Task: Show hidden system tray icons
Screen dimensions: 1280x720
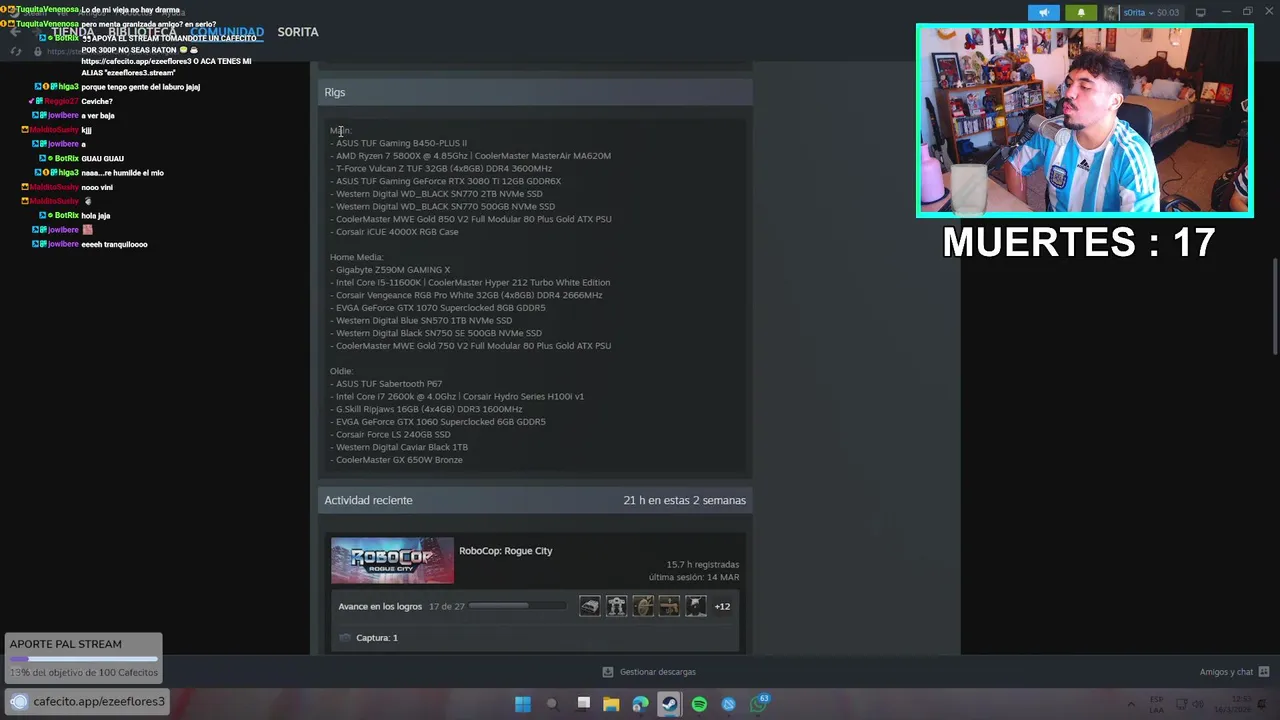Action: click(1131, 704)
